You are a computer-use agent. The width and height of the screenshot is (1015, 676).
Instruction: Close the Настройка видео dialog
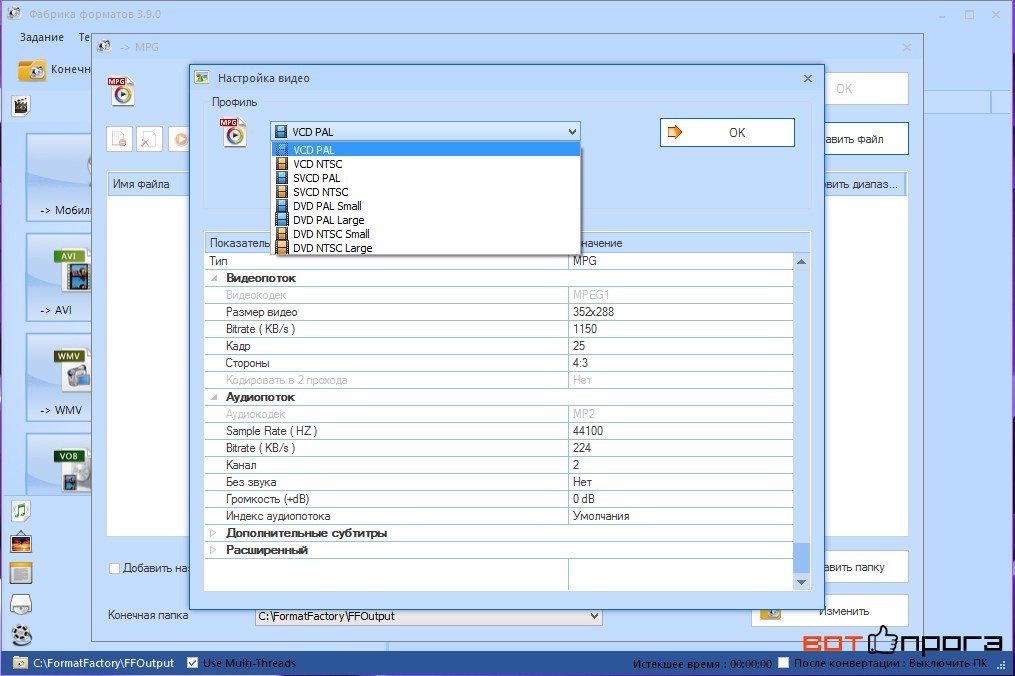pos(808,78)
